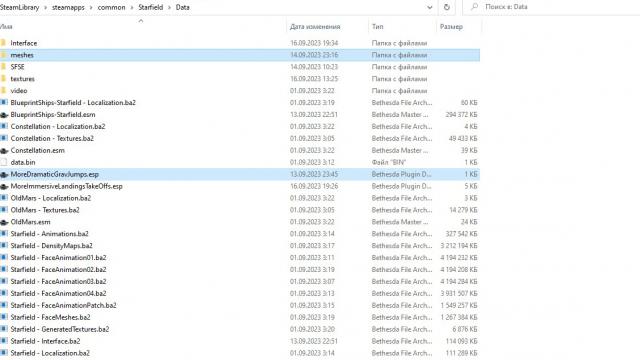Go to SteamLibrary in the breadcrumb path
Viewport: 640px width, 360px height.
20,7
